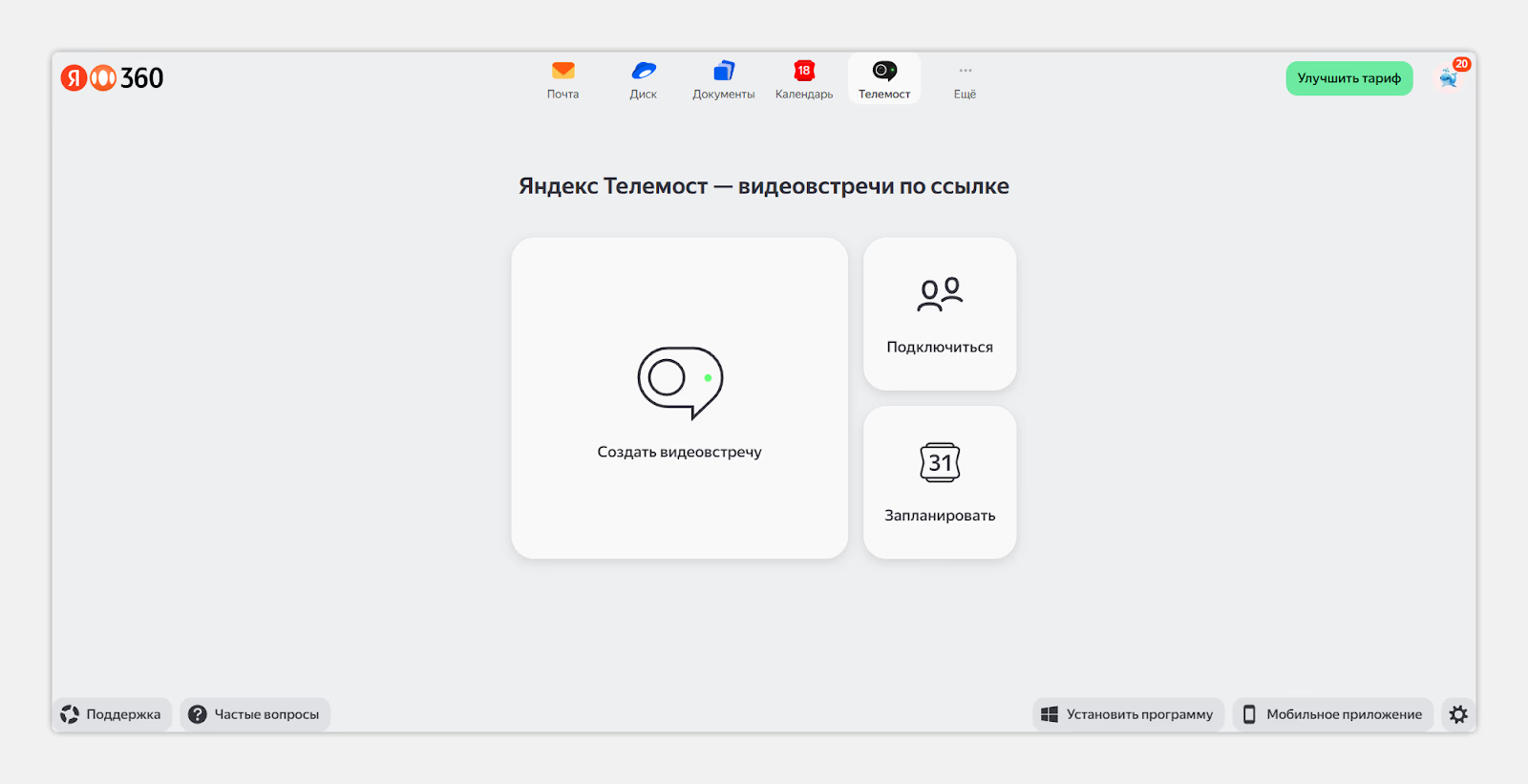Click Мобильное приложение button
1528x784 pixels.
coord(1333,714)
